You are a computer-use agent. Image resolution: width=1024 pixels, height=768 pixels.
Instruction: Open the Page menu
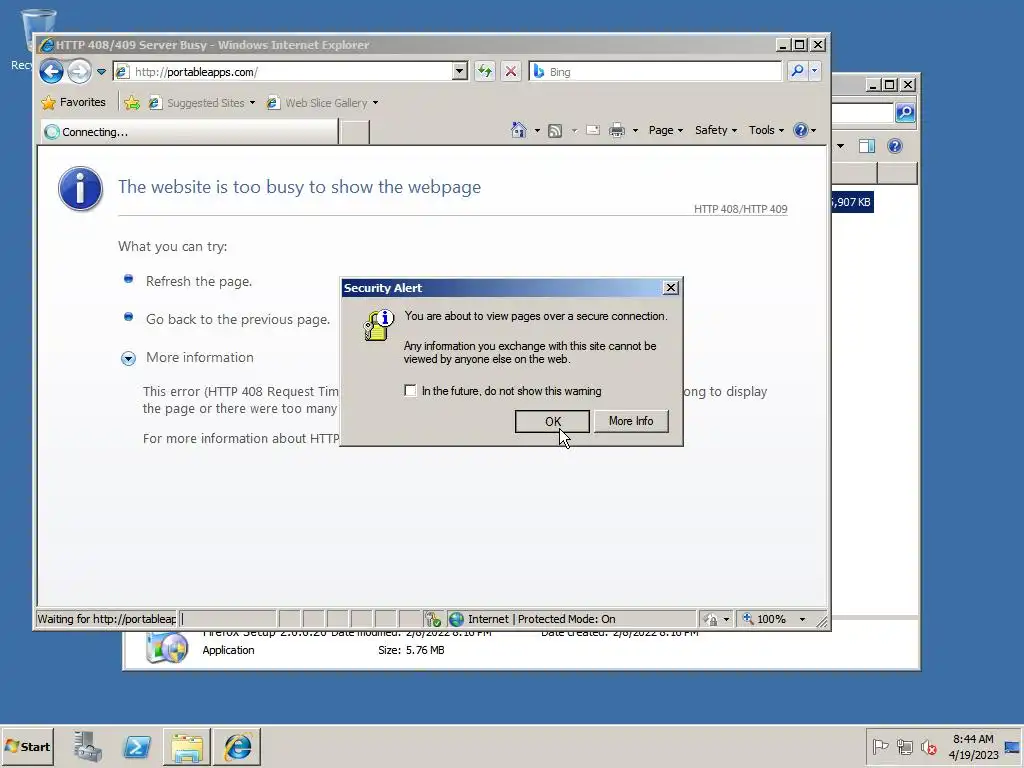[x=665, y=130]
